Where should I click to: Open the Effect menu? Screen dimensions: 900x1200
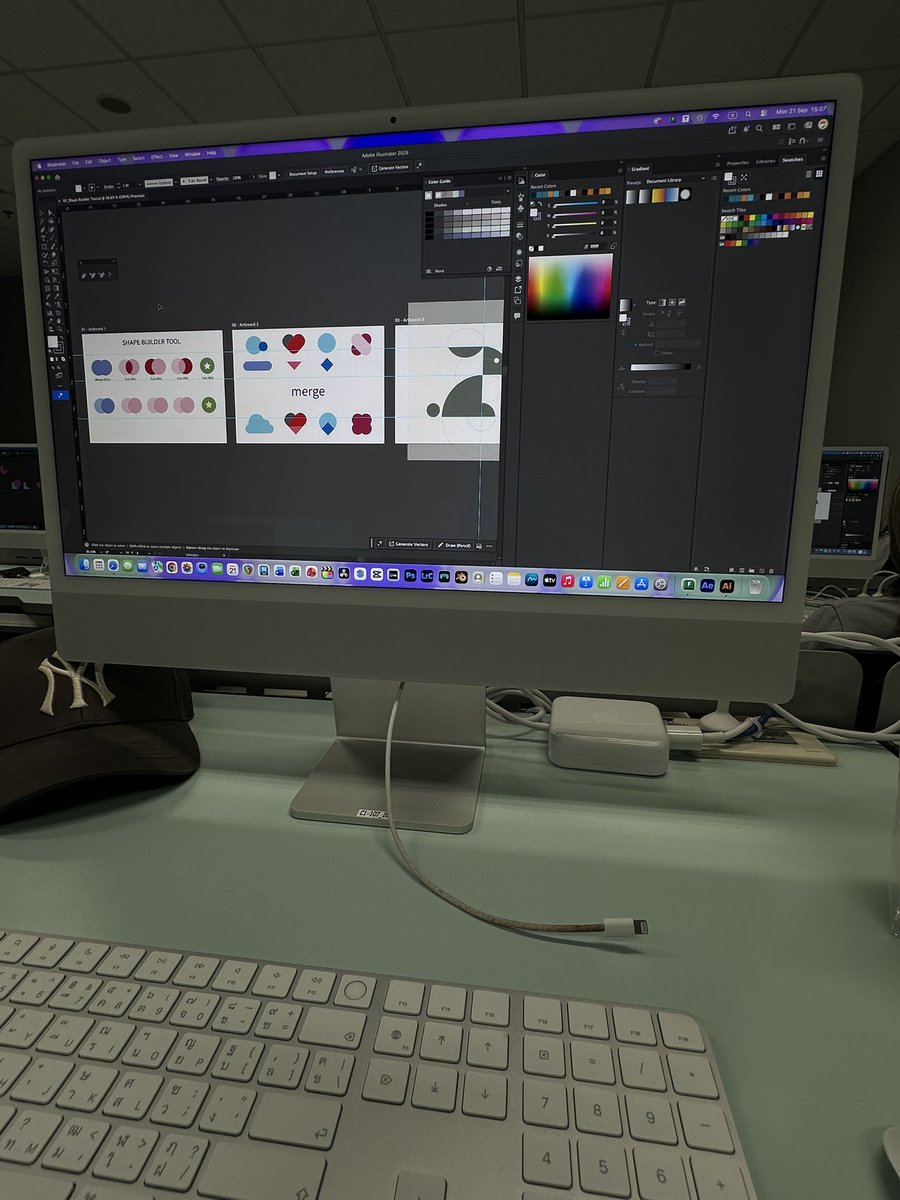point(157,157)
